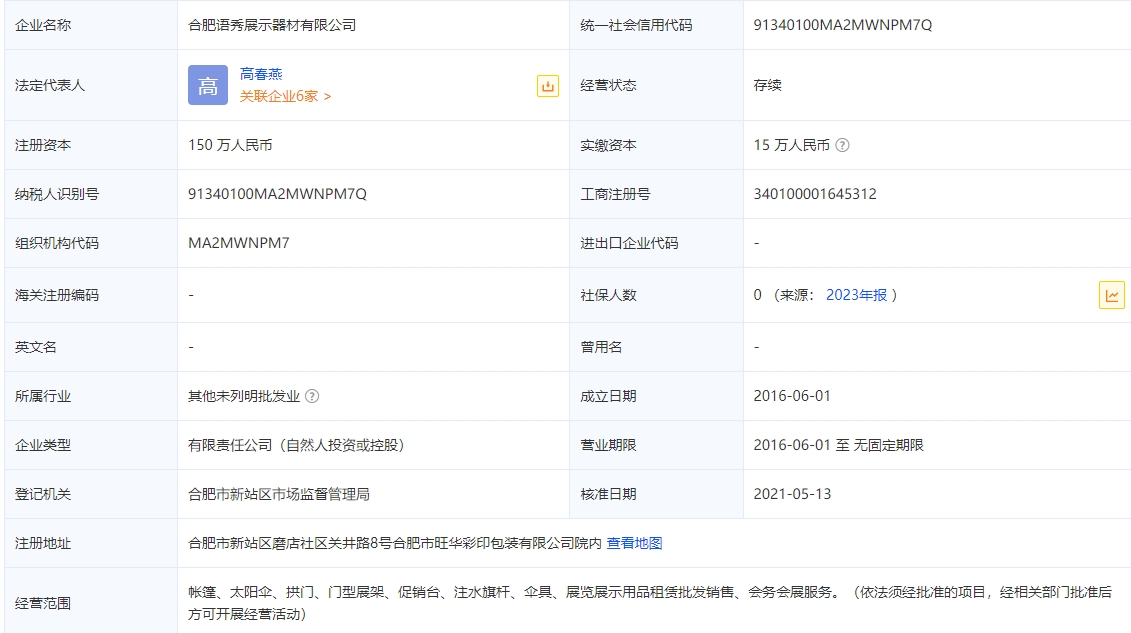
Task: Click the 进出口企业代码 label
Action: tap(629, 243)
